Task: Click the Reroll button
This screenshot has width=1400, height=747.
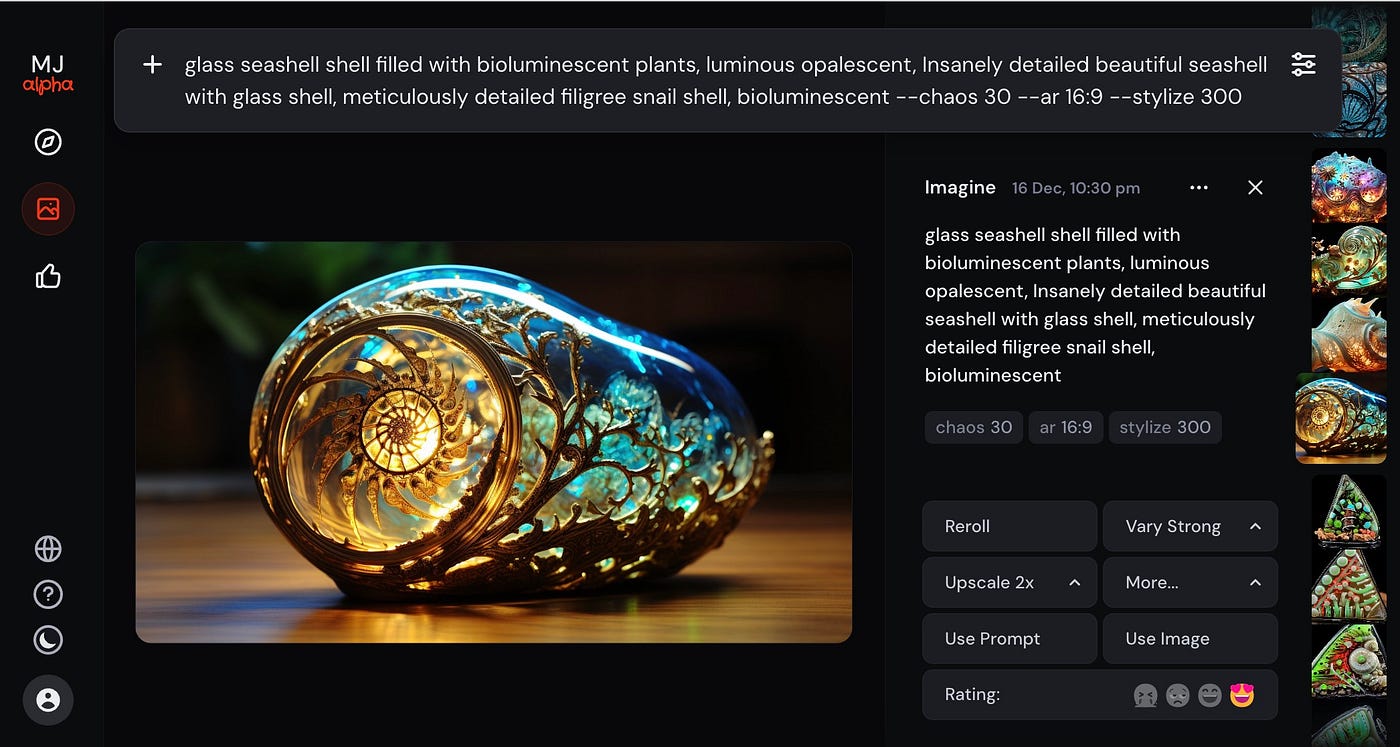Action: pyautogui.click(x=1009, y=527)
